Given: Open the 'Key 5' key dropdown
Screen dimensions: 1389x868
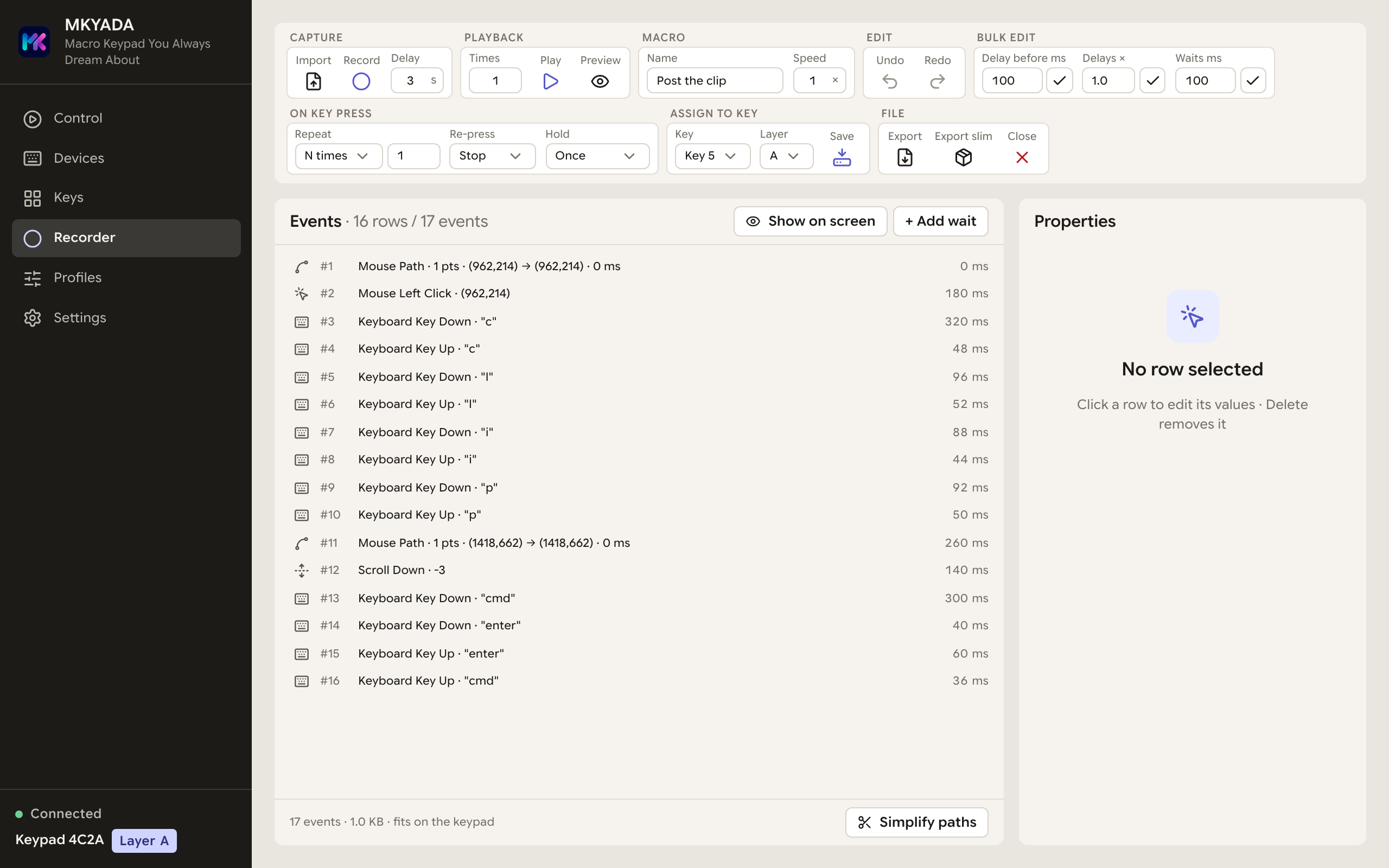Looking at the screenshot, I should [x=712, y=156].
